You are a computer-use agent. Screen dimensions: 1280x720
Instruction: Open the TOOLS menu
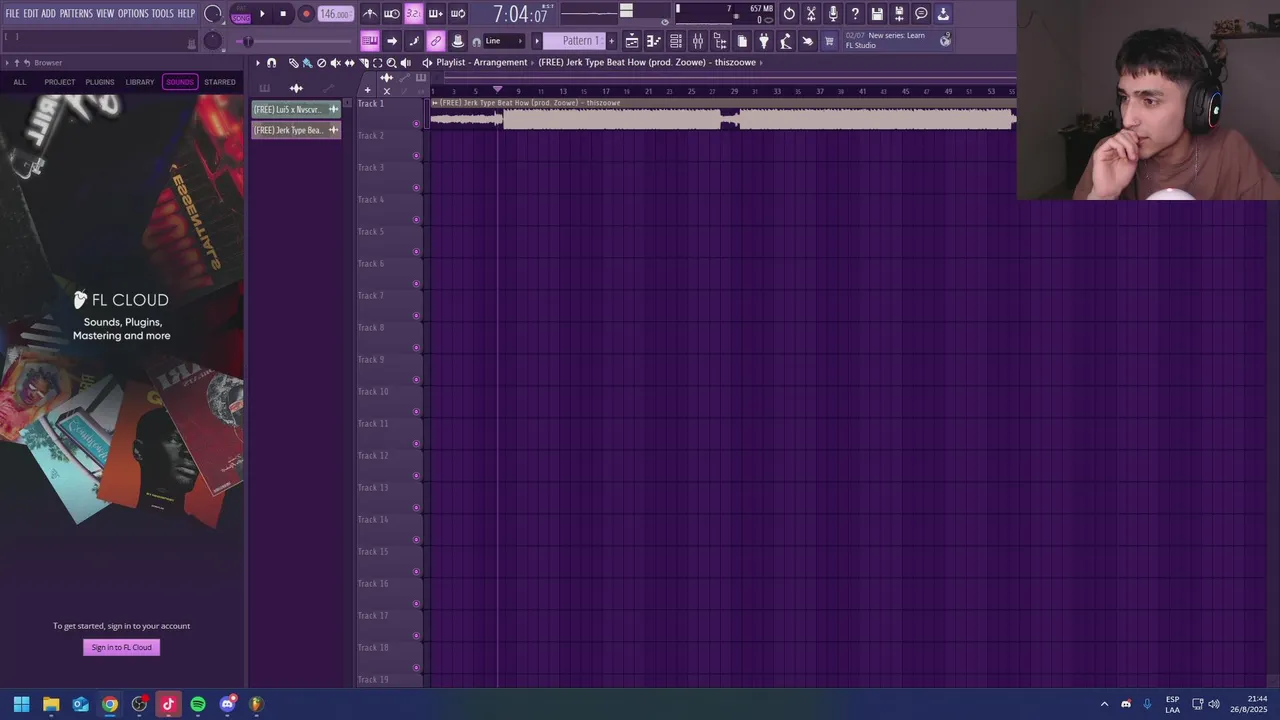pos(163,14)
